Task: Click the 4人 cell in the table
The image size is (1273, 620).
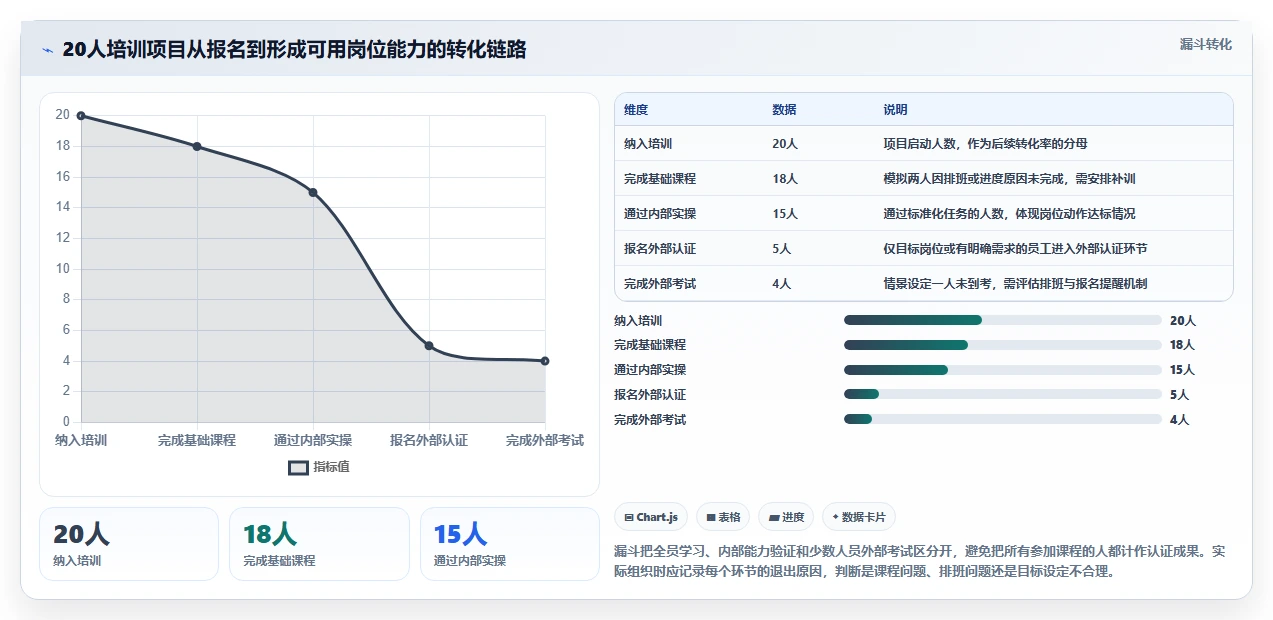Action: click(x=782, y=284)
